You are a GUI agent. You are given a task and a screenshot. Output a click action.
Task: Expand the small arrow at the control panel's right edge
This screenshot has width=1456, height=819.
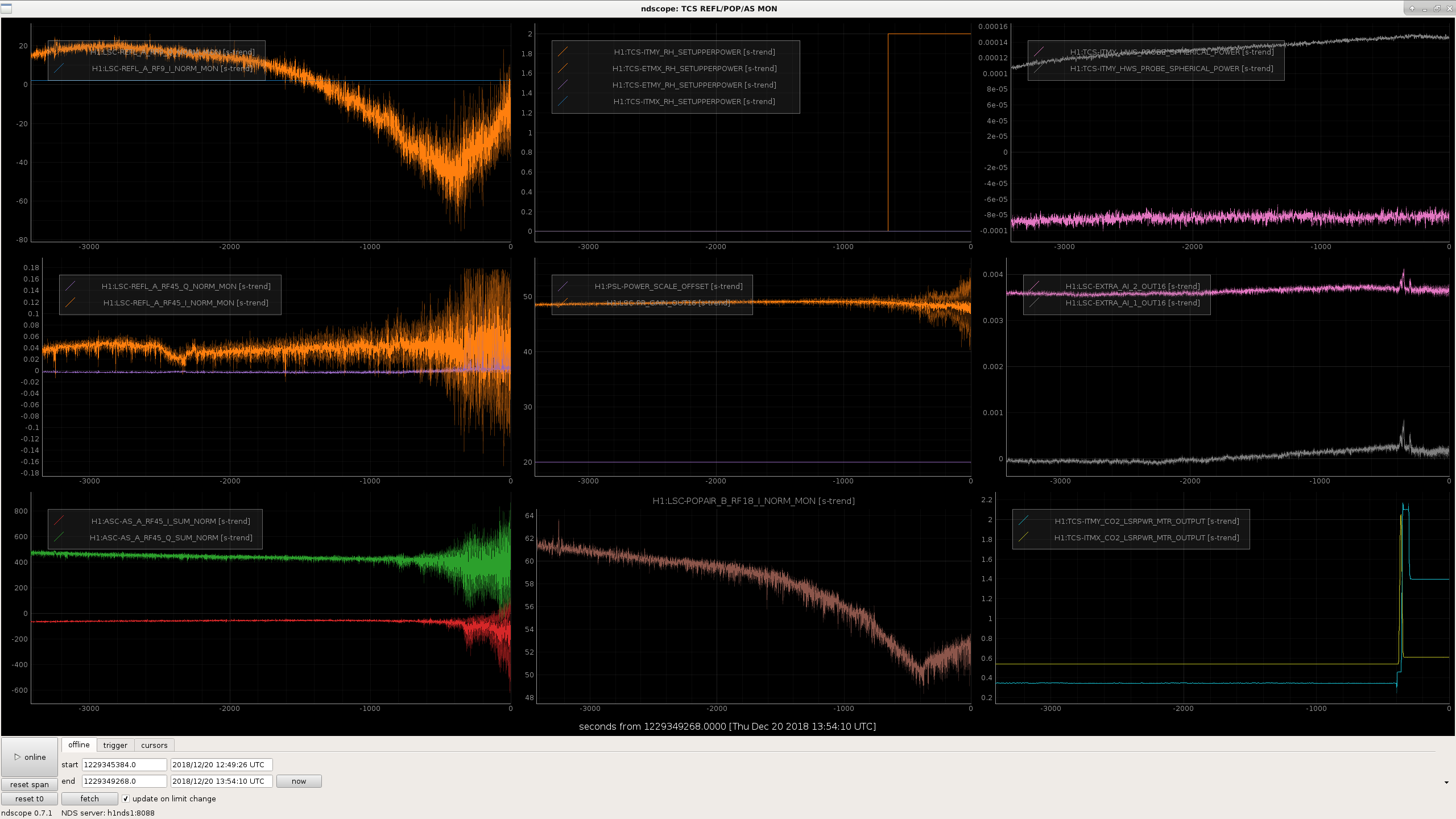[1446, 783]
